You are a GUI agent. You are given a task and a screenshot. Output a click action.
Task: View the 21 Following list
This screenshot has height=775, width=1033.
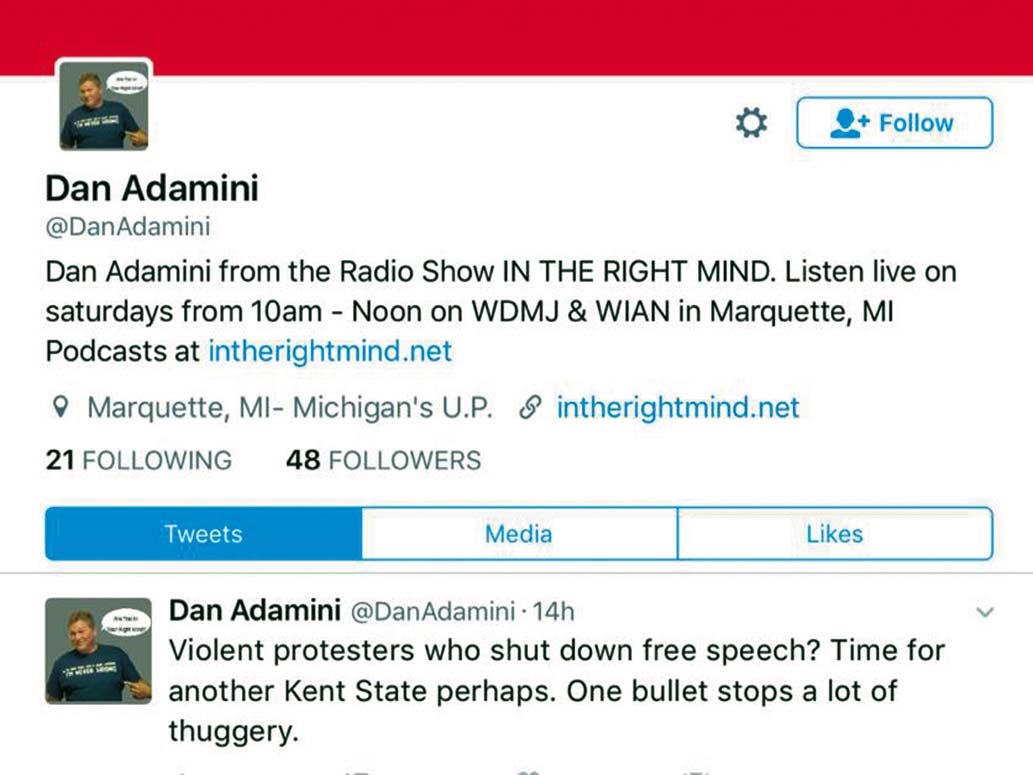139,460
